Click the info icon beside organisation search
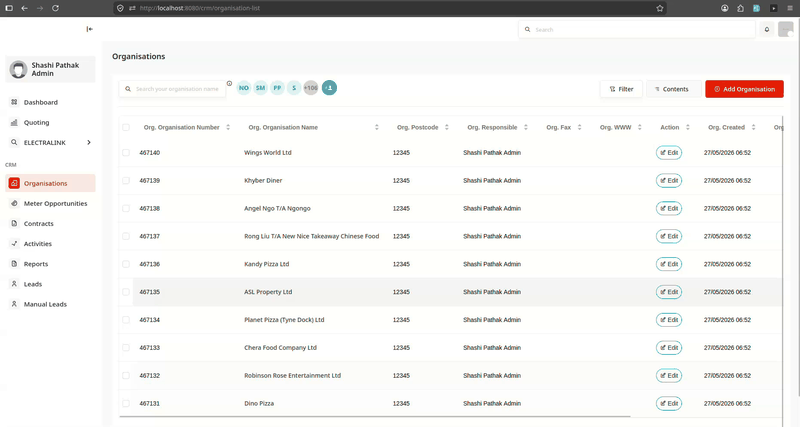The image size is (800, 427). (229, 83)
